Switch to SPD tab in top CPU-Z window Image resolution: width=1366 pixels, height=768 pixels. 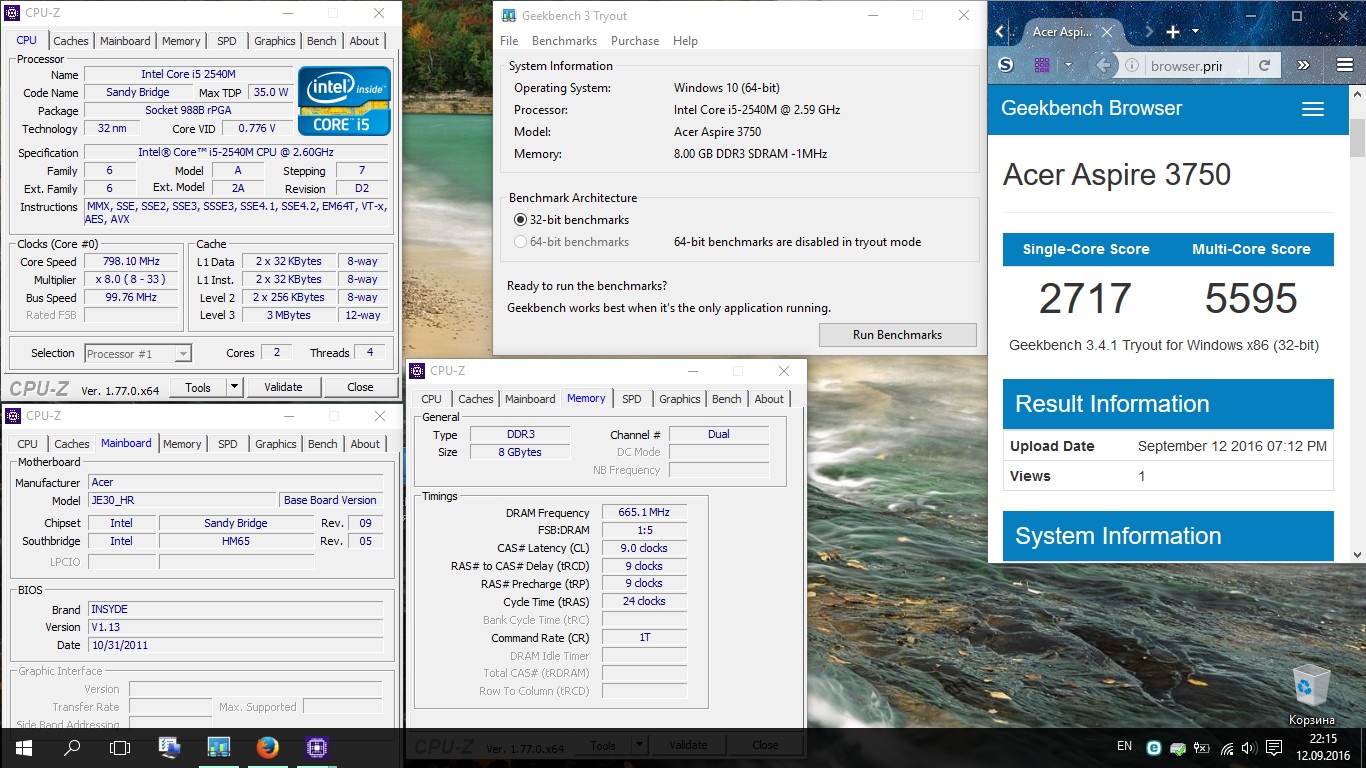click(x=227, y=41)
